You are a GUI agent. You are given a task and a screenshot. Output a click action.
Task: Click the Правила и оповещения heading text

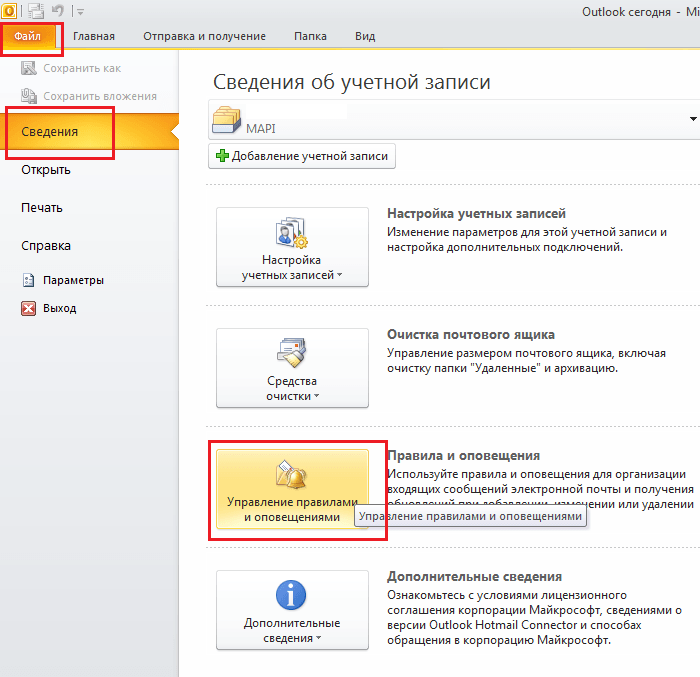pyautogui.click(x=463, y=456)
